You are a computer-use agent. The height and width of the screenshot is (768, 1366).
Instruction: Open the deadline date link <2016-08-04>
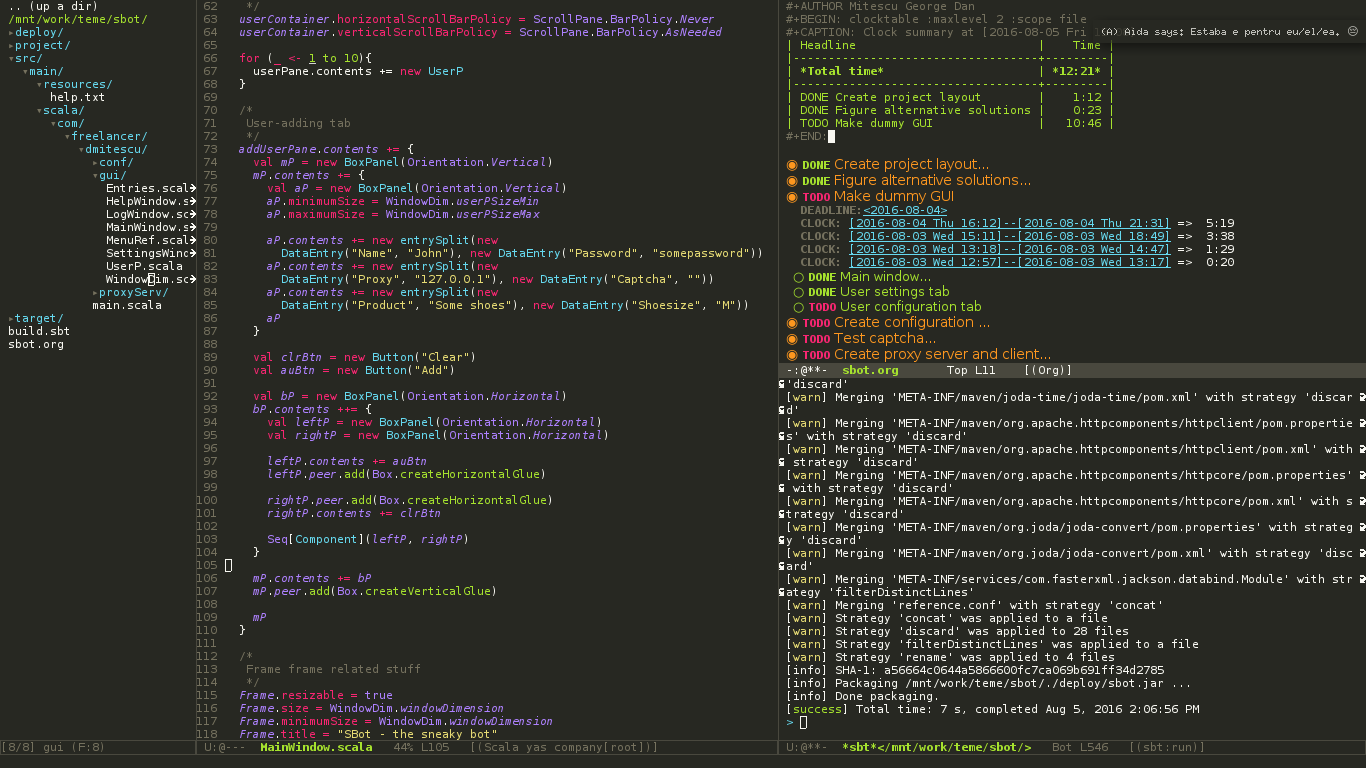point(905,210)
